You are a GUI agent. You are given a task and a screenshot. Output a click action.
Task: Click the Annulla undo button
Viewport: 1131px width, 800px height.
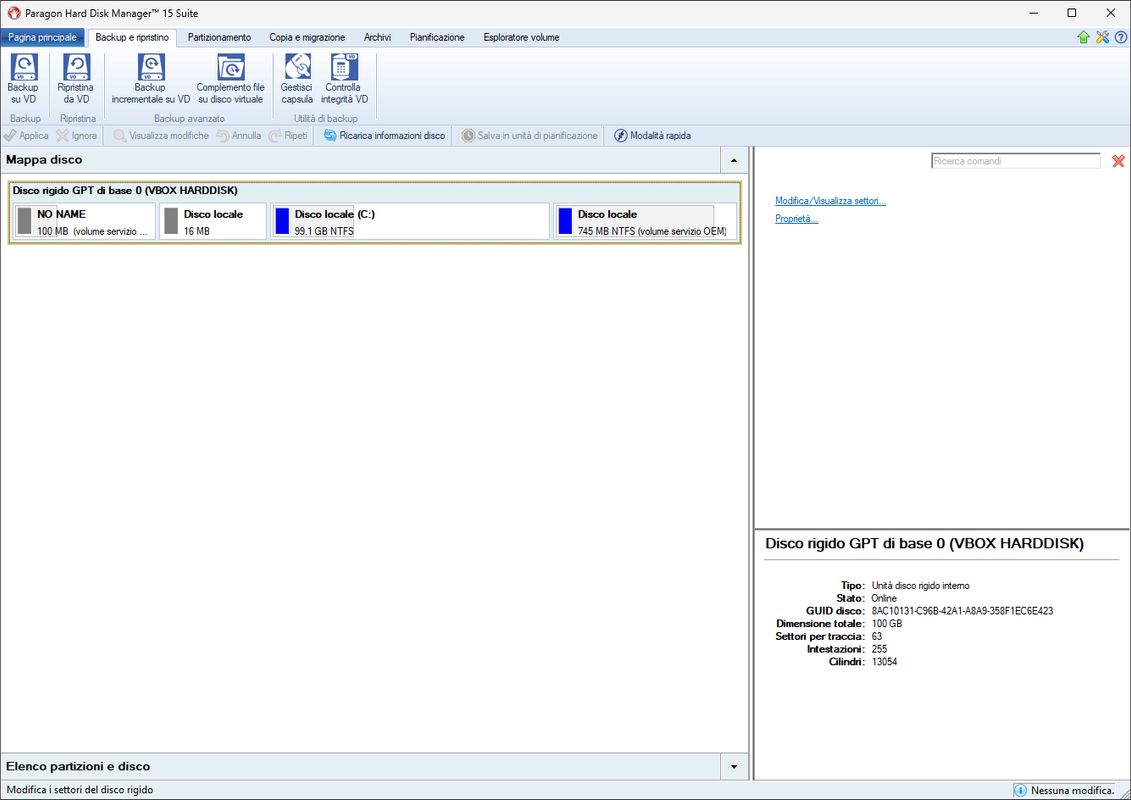point(239,136)
